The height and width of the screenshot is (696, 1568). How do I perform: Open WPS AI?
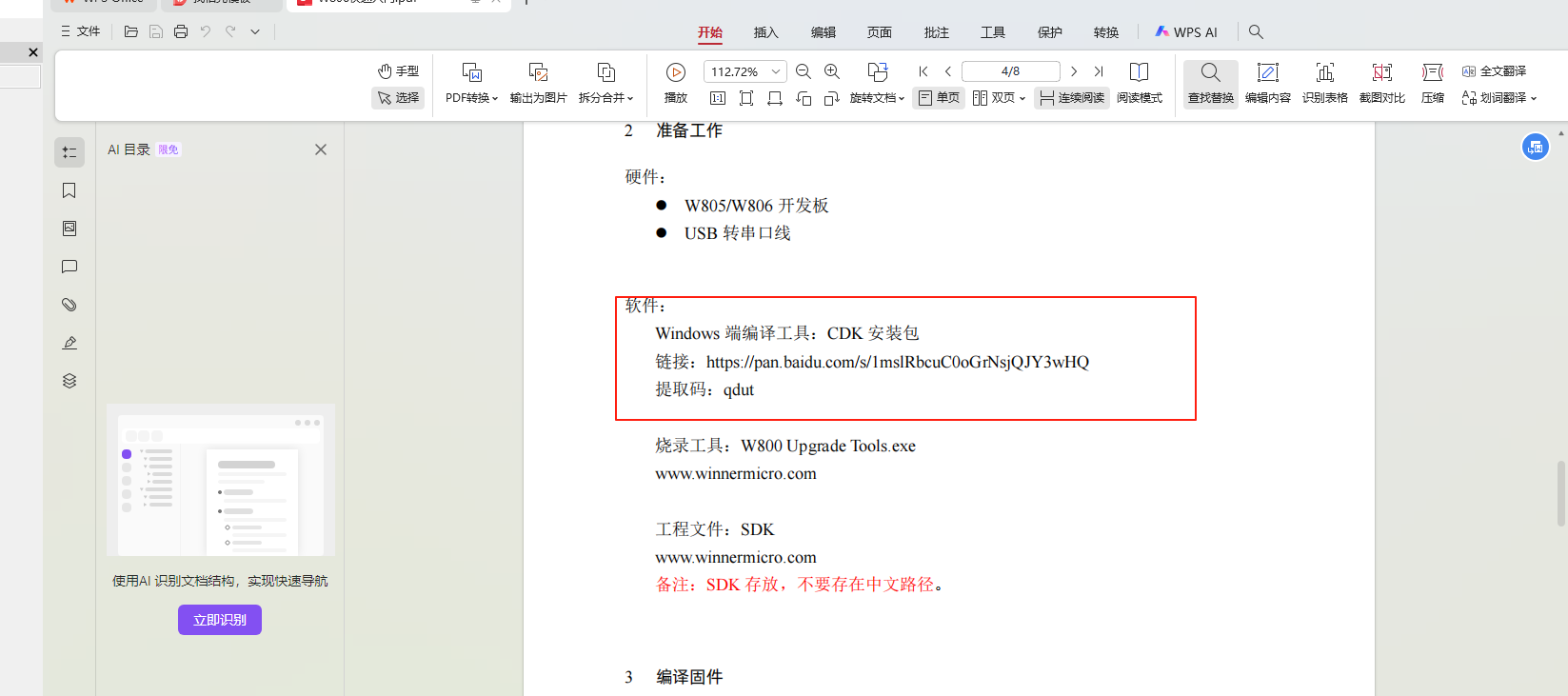pos(1186,32)
